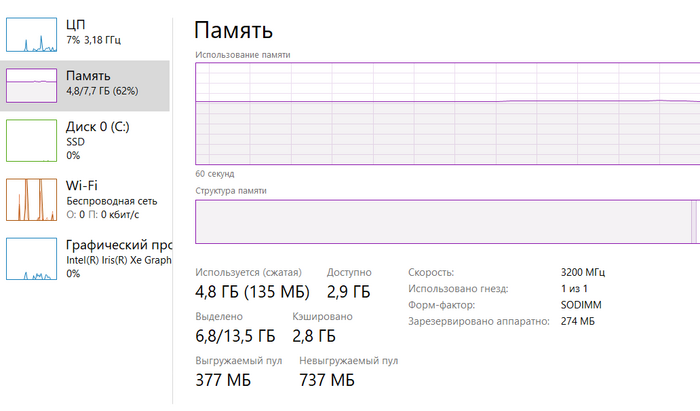Viewport: 700px width, 411px height.
Task: Open the Графический процессор graph thumbnail
Action: [x=32, y=259]
